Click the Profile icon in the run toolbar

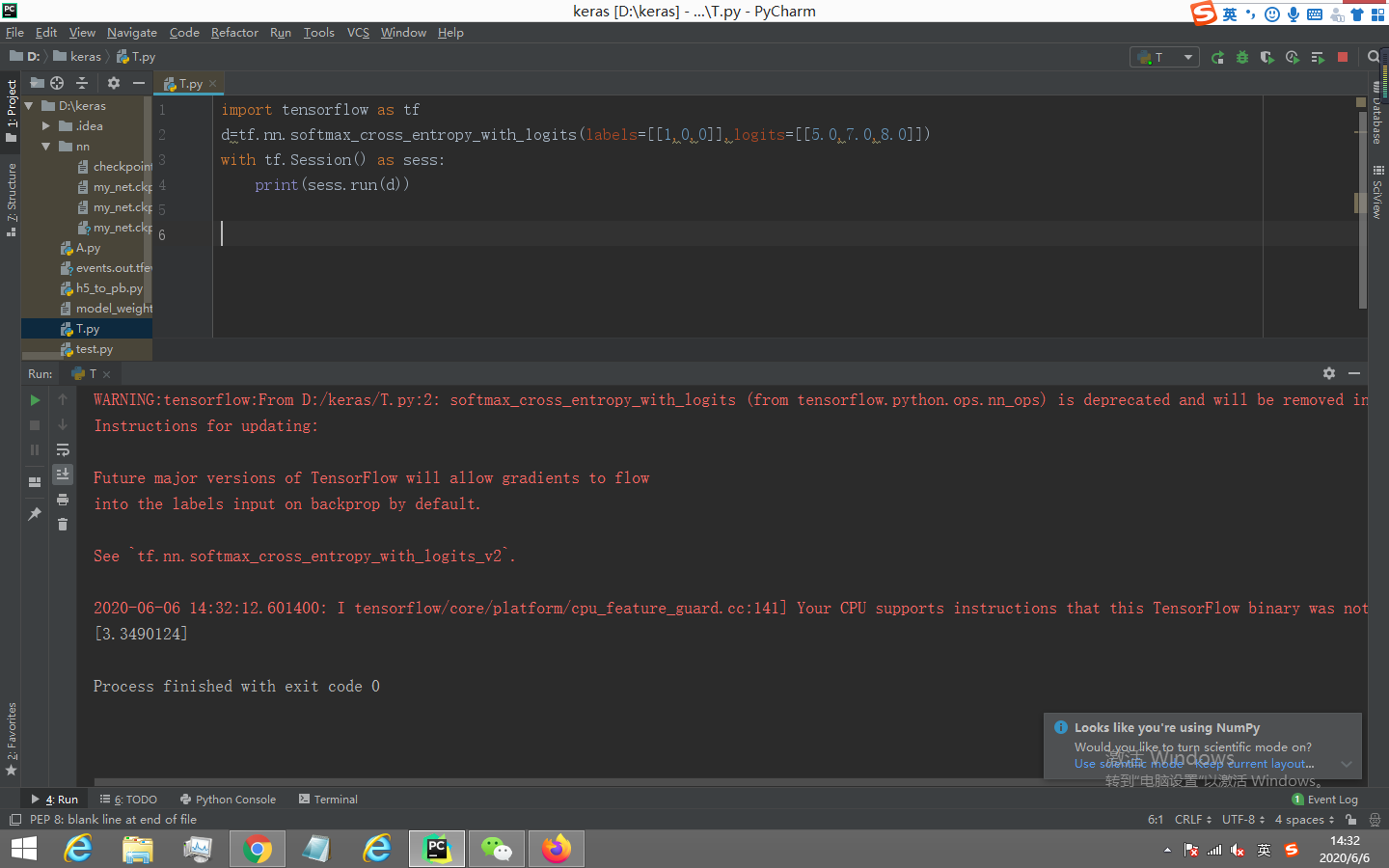(x=1293, y=56)
